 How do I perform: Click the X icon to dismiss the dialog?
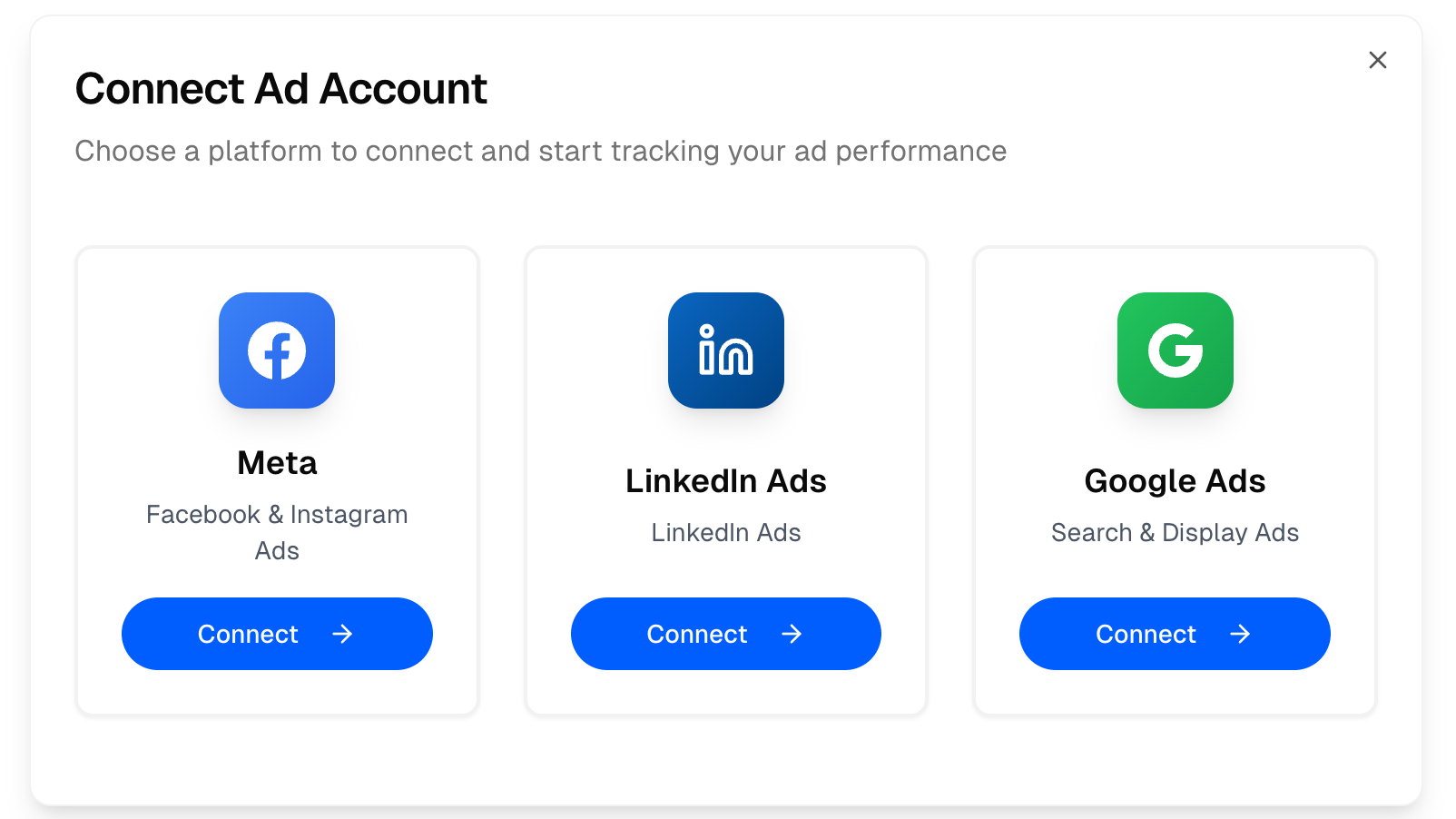[x=1378, y=59]
